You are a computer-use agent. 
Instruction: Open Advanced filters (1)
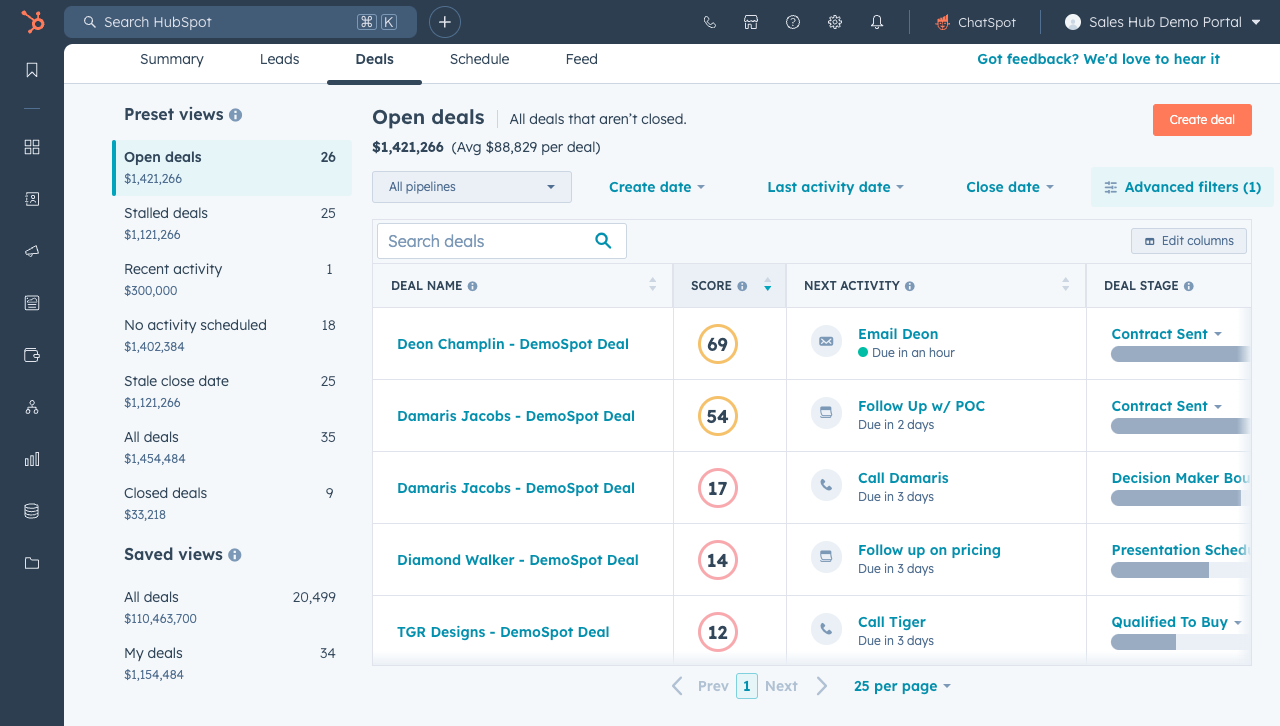pos(1182,187)
